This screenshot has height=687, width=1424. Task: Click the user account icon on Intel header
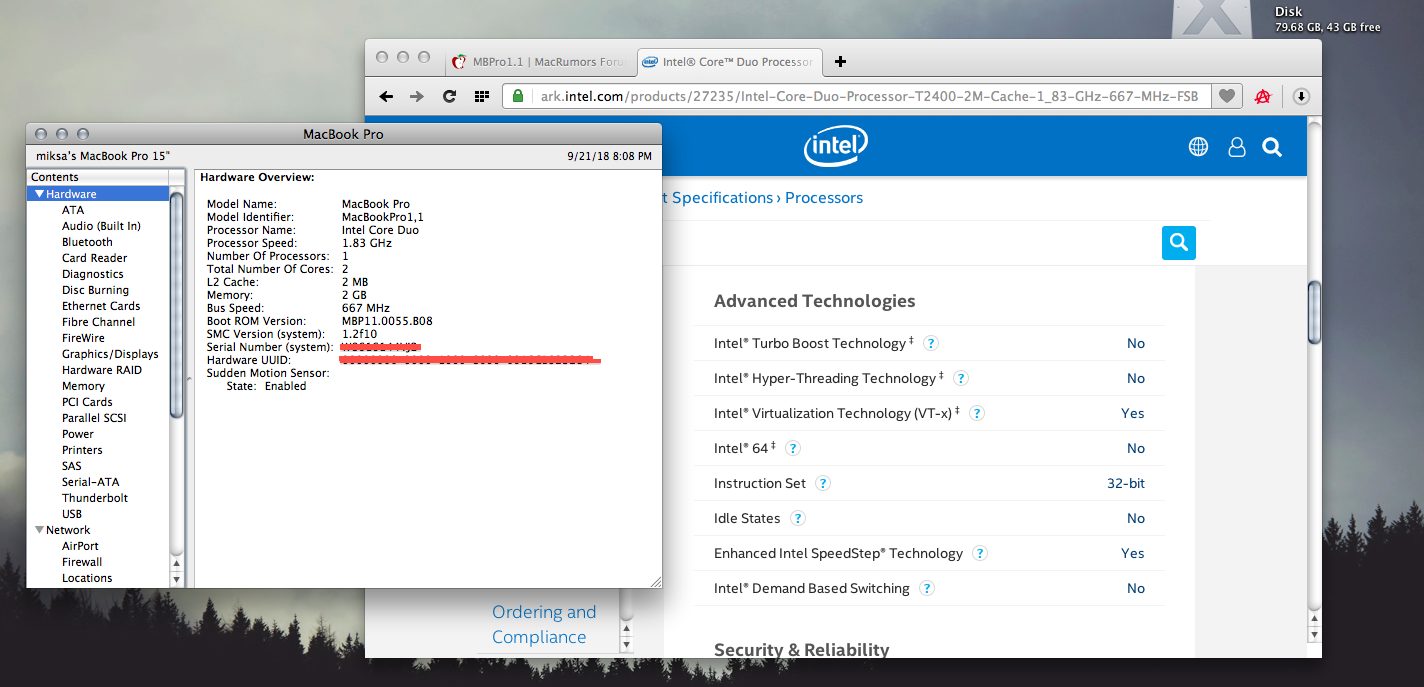click(1236, 147)
